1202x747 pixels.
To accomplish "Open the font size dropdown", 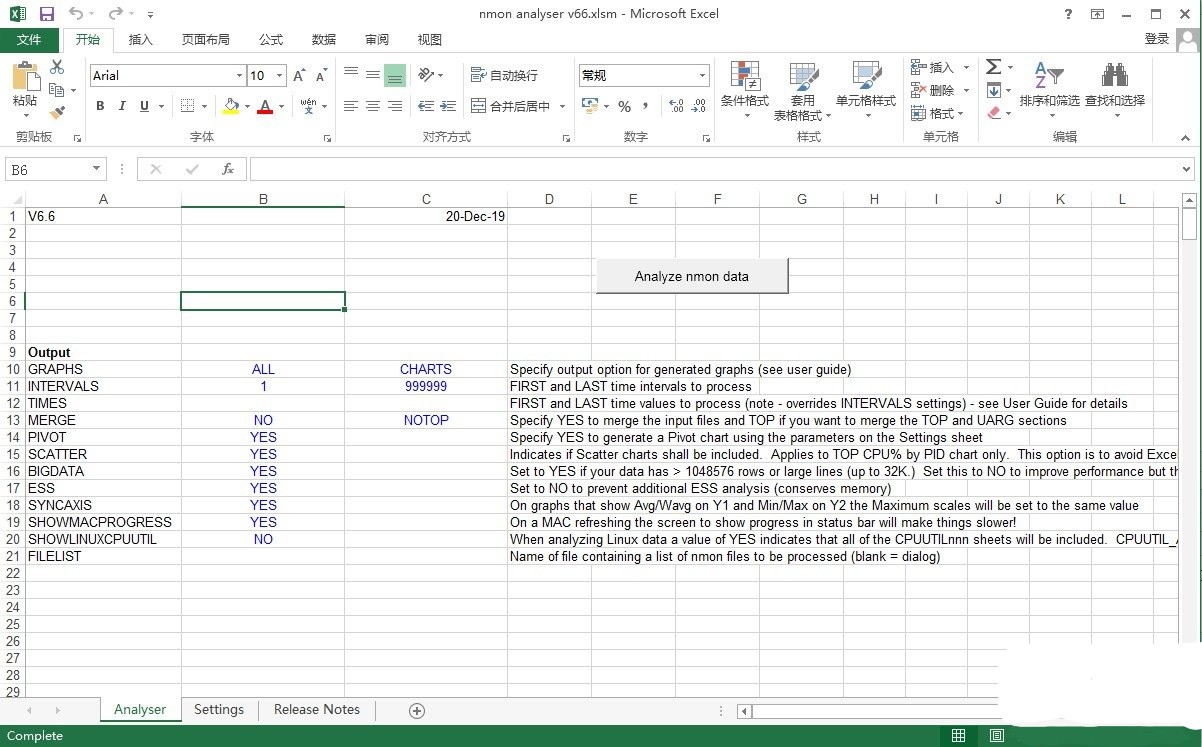I will tap(280, 76).
